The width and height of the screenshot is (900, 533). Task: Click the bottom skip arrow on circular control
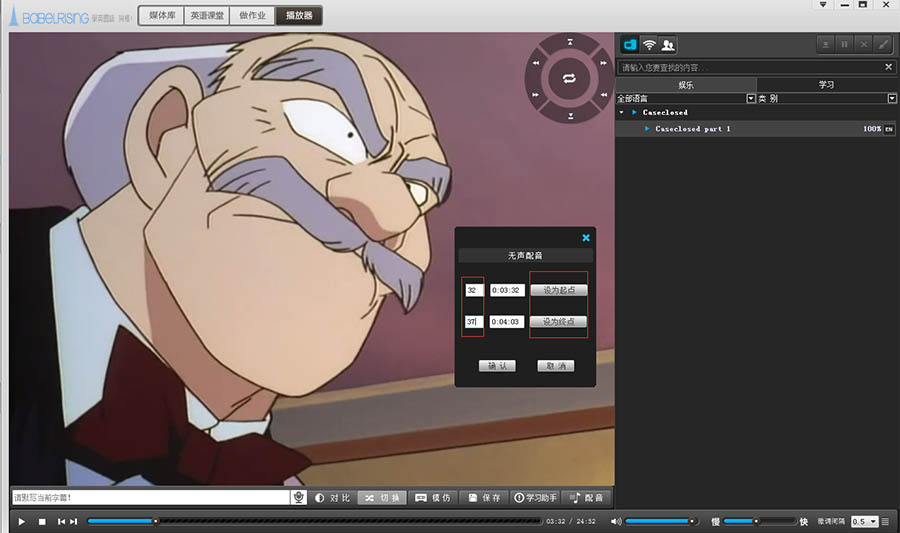(x=571, y=116)
